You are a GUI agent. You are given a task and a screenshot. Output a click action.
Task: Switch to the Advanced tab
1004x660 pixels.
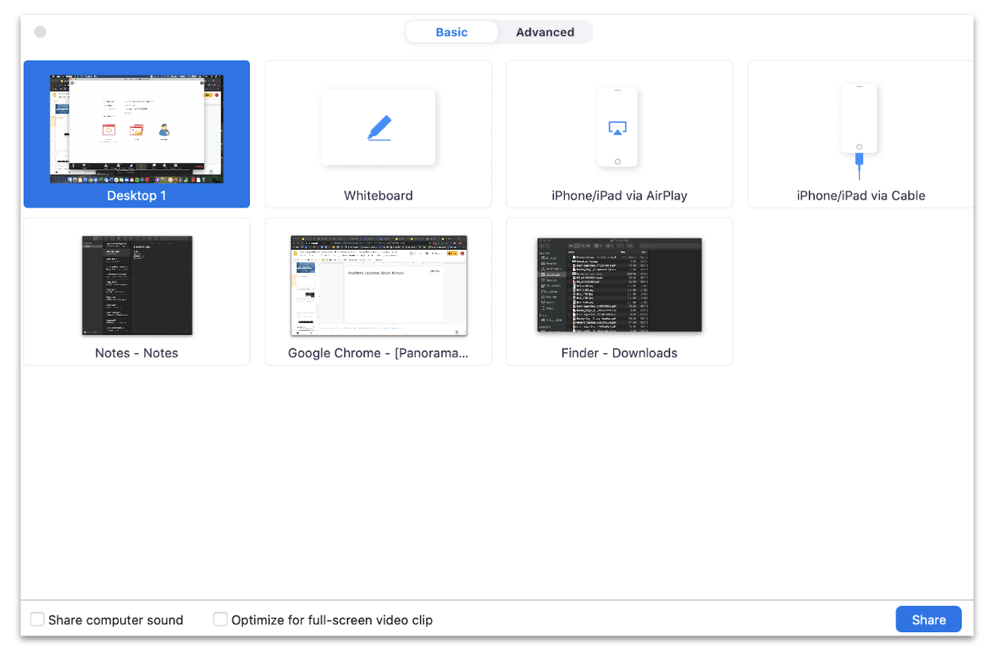(x=544, y=31)
